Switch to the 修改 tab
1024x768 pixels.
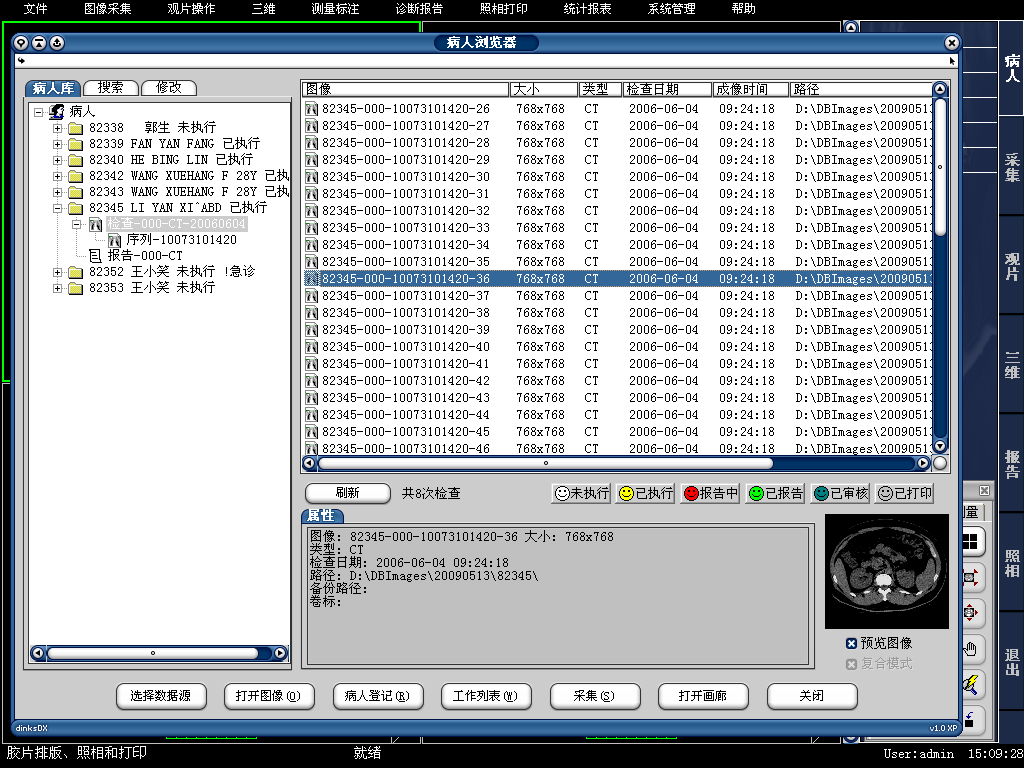[168, 88]
